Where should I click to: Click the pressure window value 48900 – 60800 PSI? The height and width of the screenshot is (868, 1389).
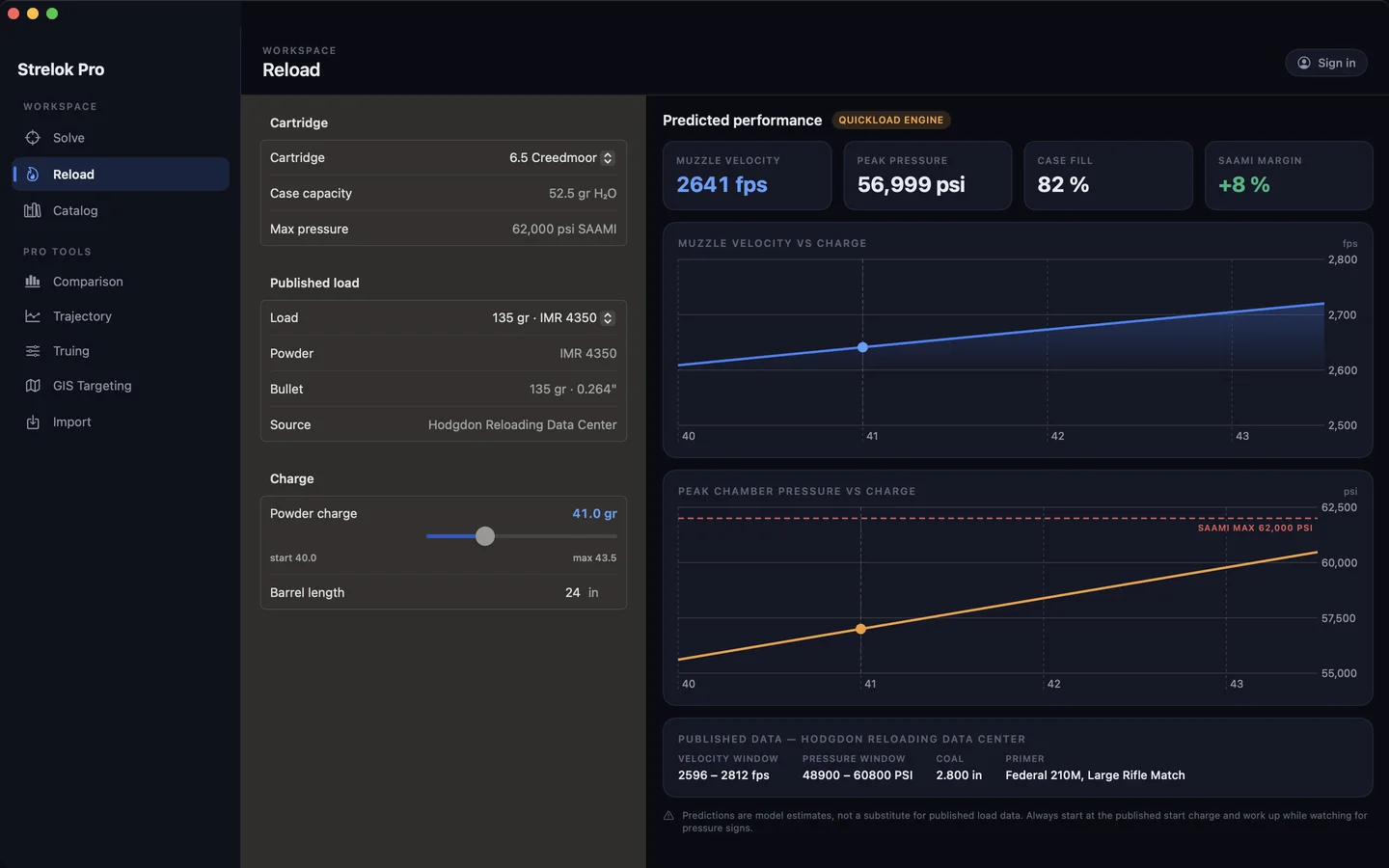point(858,775)
